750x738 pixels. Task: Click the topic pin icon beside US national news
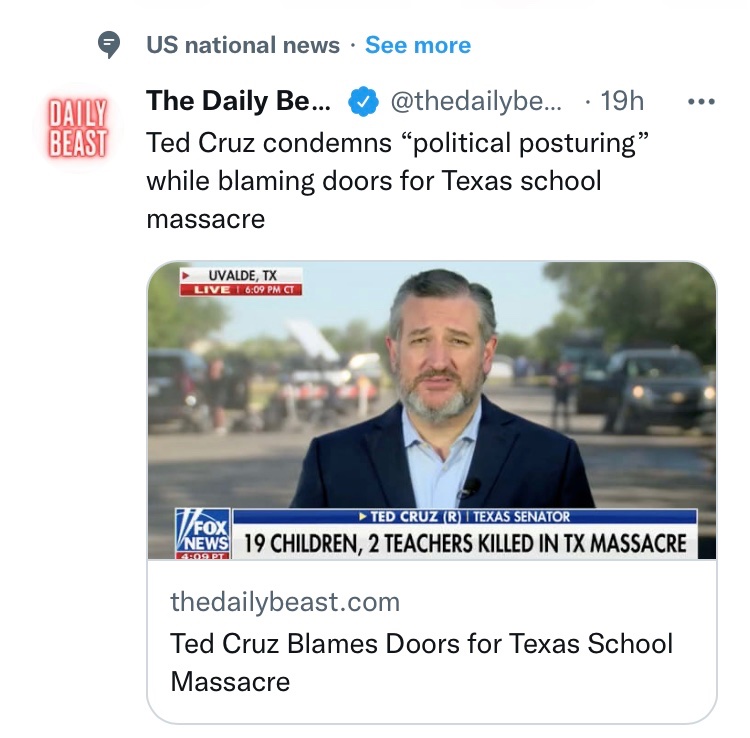[110, 45]
